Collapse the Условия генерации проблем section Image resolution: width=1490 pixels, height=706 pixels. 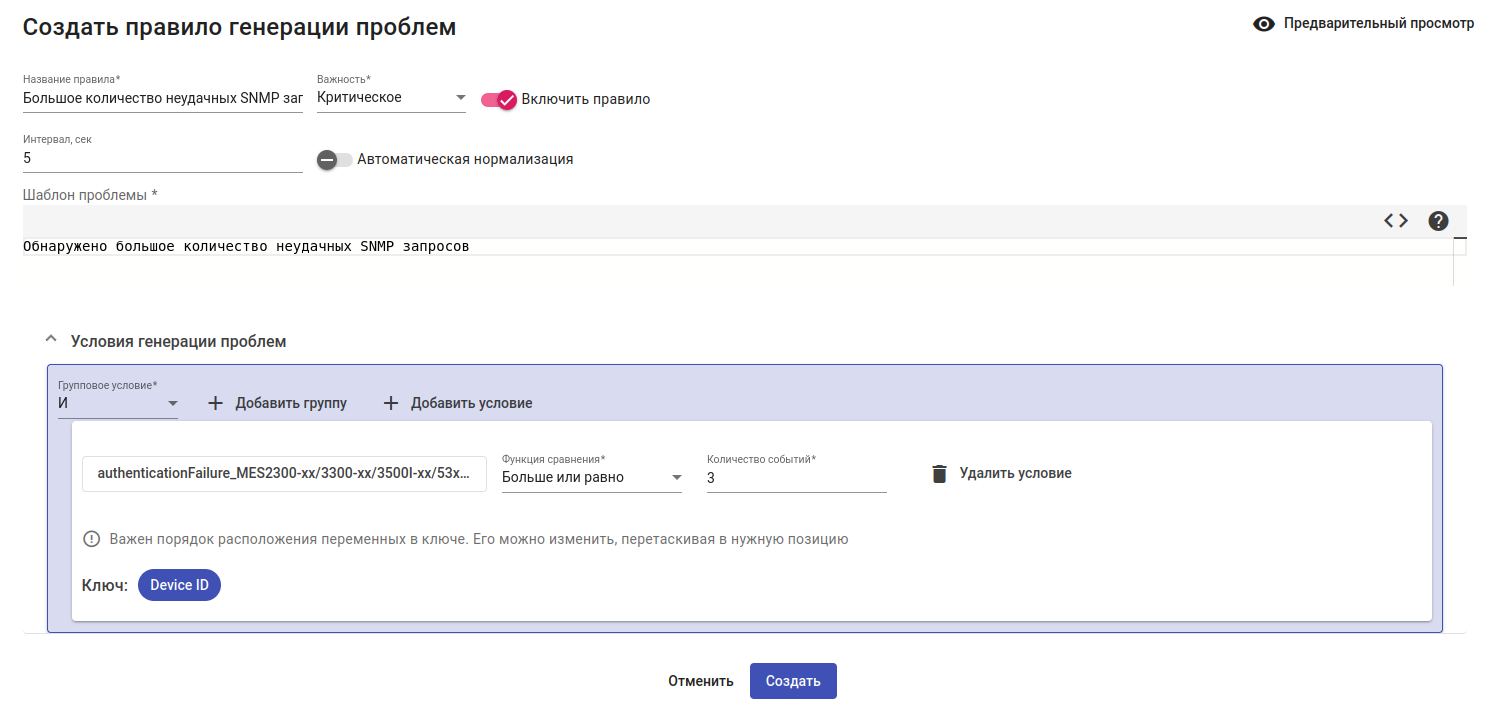52,340
